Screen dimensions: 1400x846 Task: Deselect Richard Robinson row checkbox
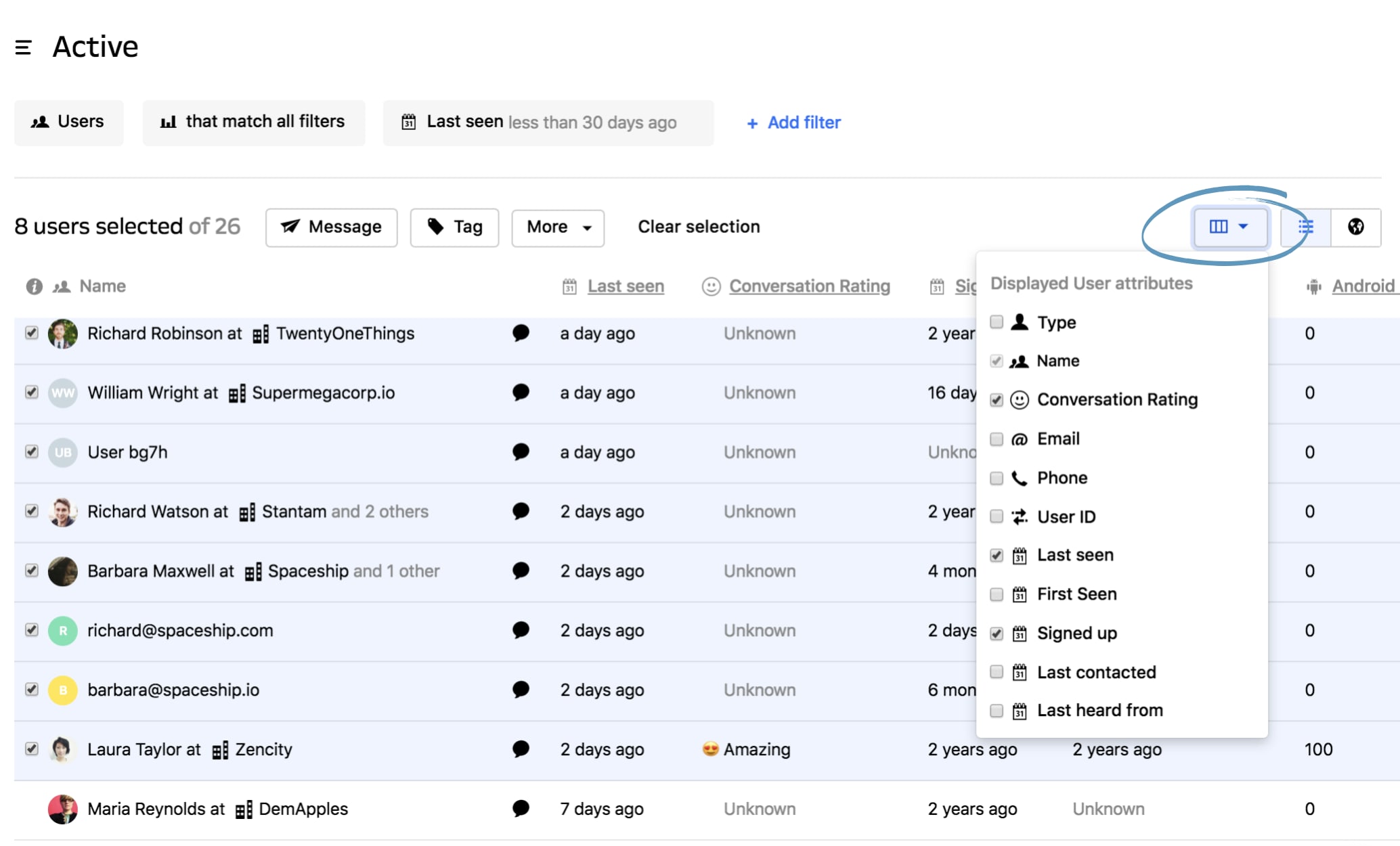[32, 332]
